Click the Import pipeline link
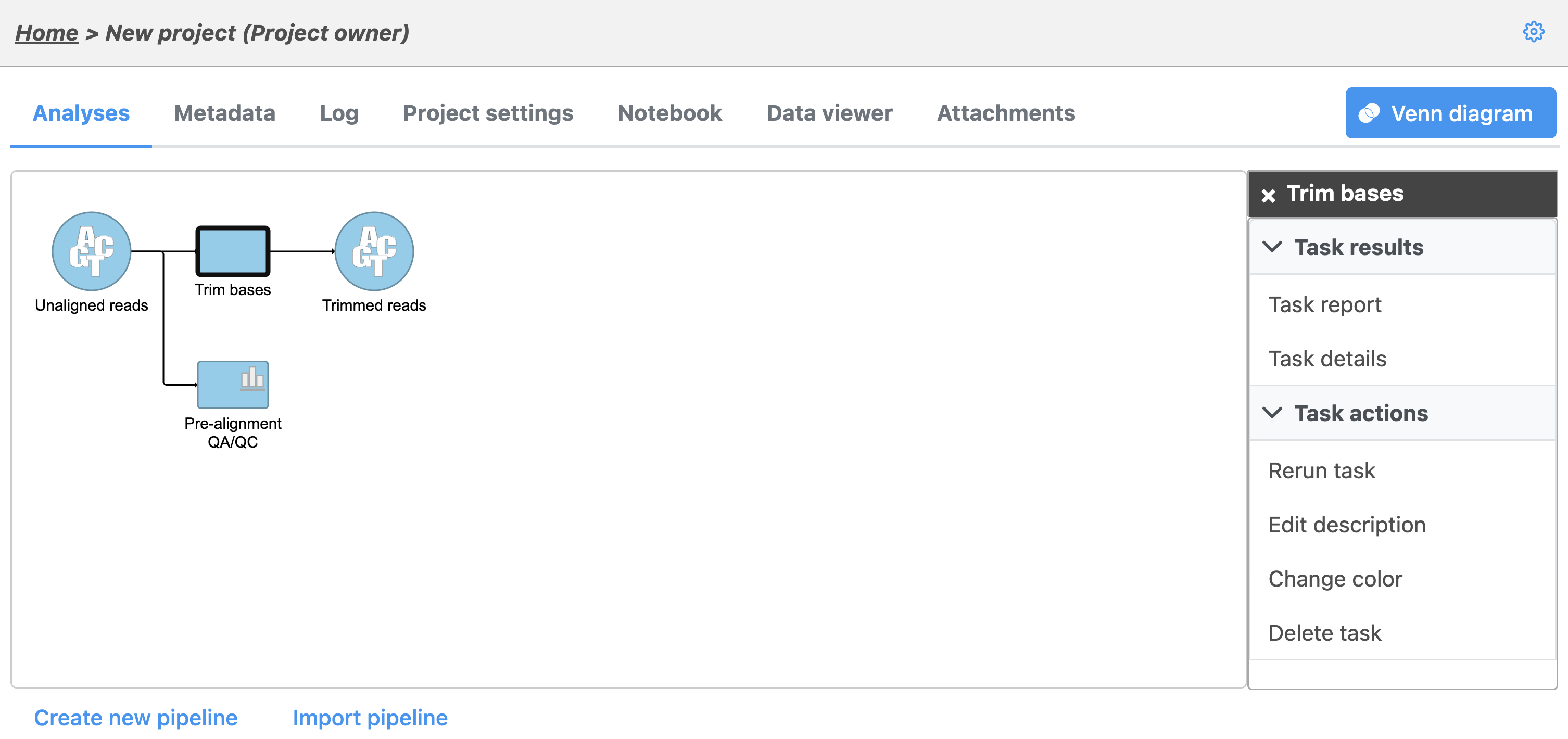This screenshot has height=739, width=1568. [370, 718]
